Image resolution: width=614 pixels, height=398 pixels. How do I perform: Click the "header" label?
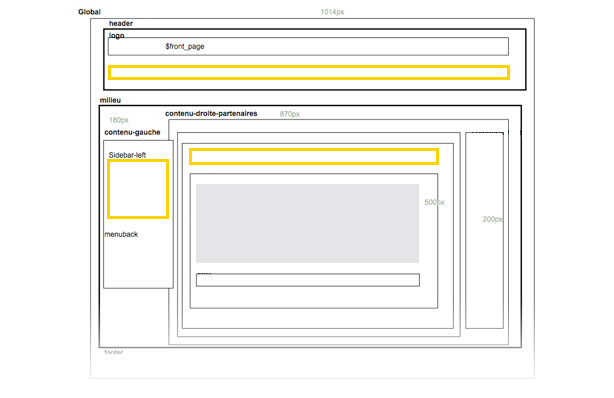point(121,24)
